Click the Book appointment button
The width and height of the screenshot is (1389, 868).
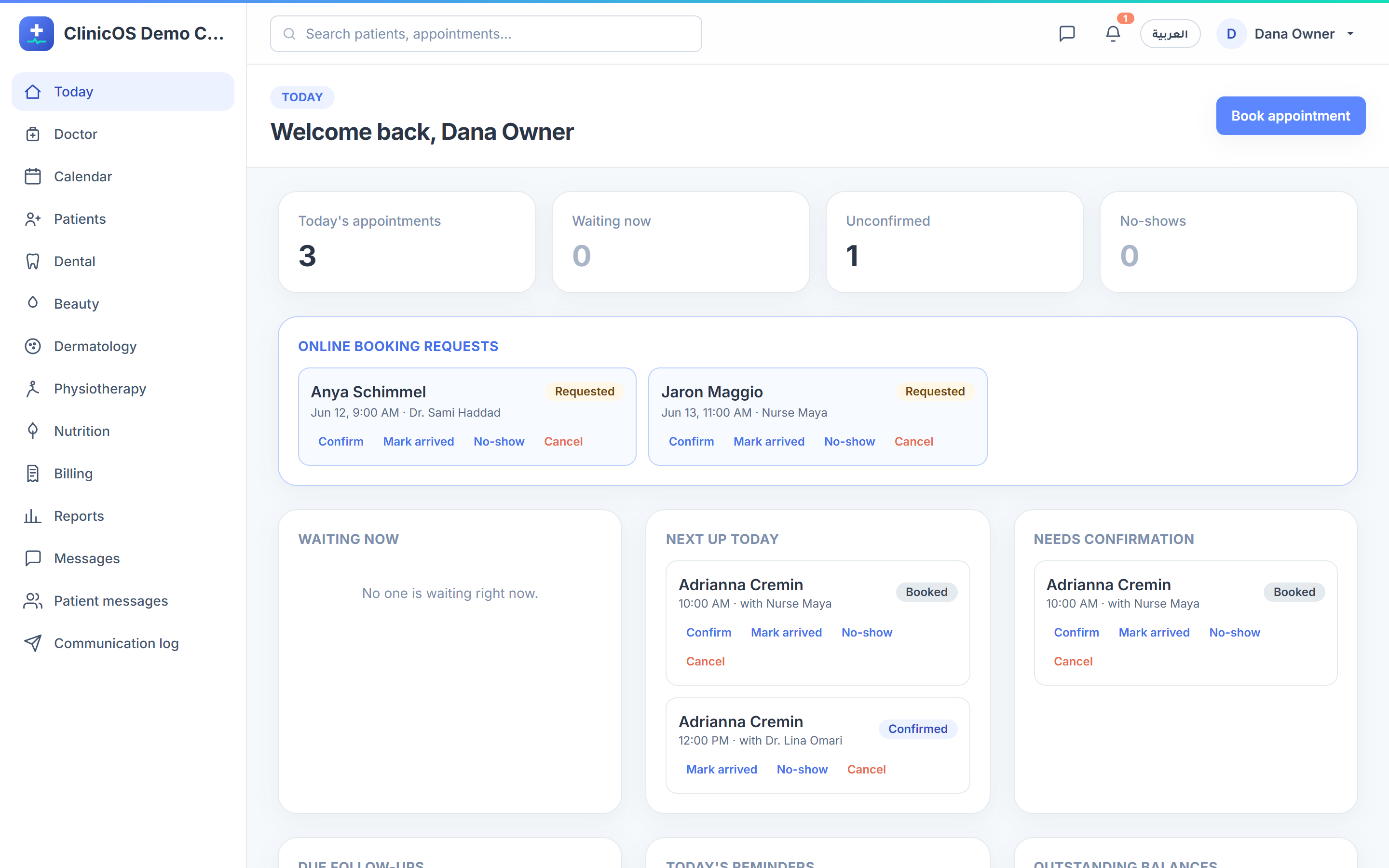pyautogui.click(x=1290, y=116)
